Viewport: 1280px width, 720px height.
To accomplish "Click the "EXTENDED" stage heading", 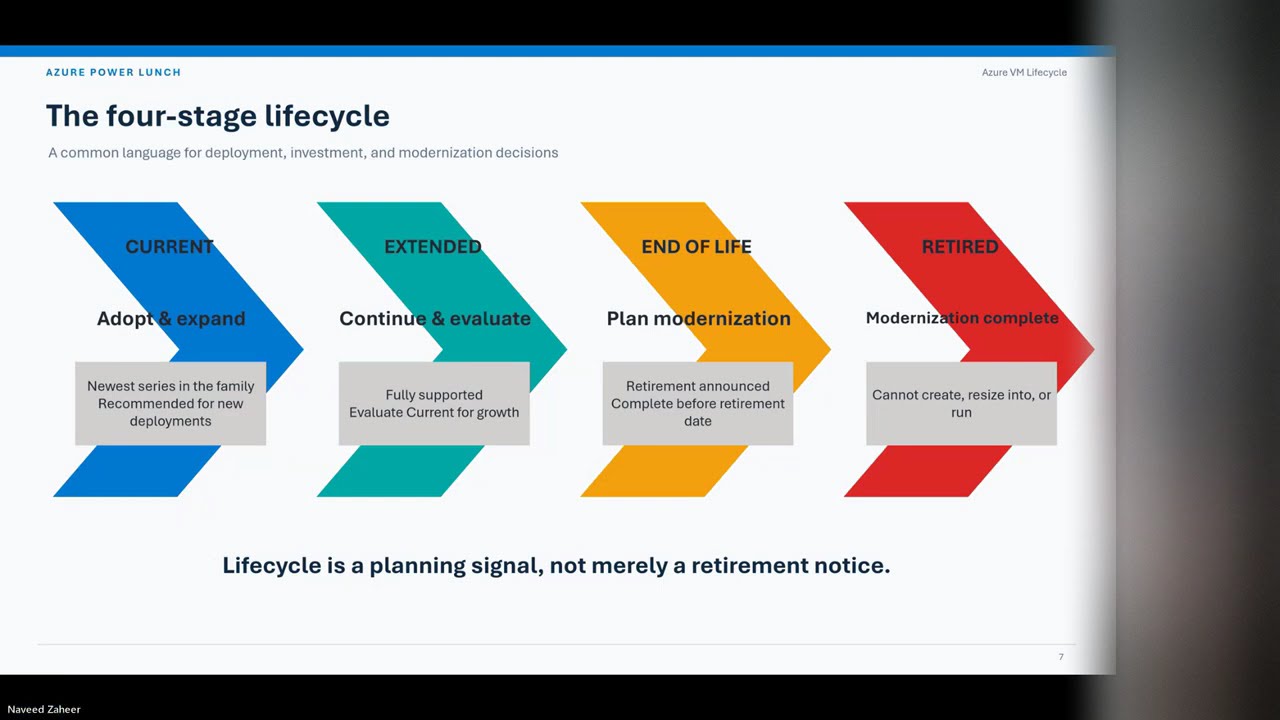I will pyautogui.click(x=433, y=246).
